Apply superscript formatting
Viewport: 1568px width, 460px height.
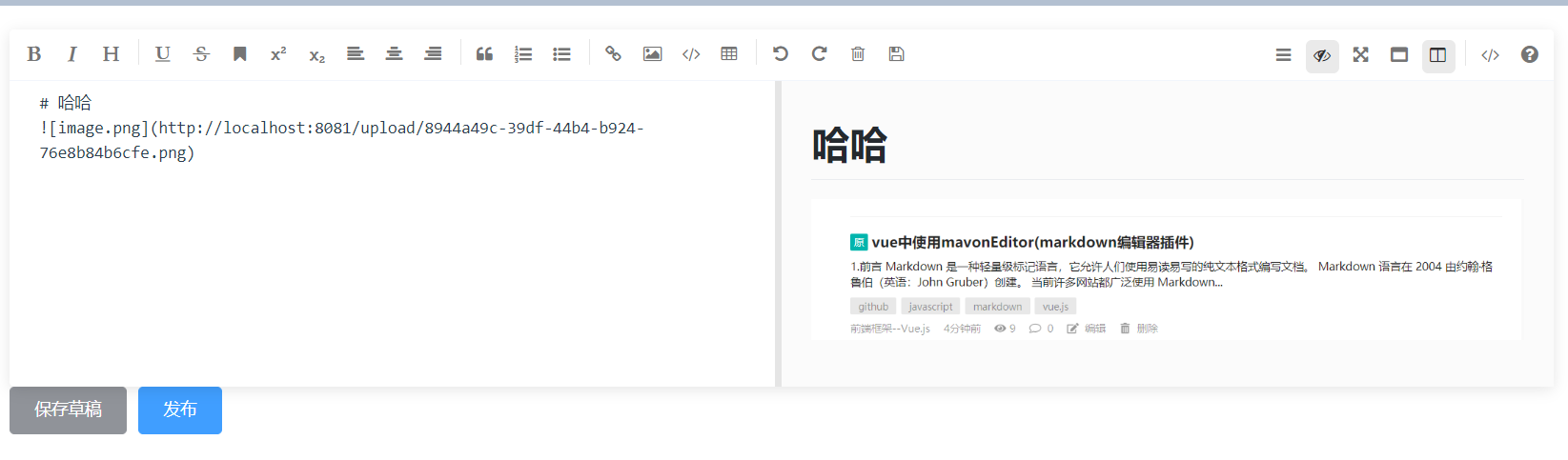click(x=278, y=54)
